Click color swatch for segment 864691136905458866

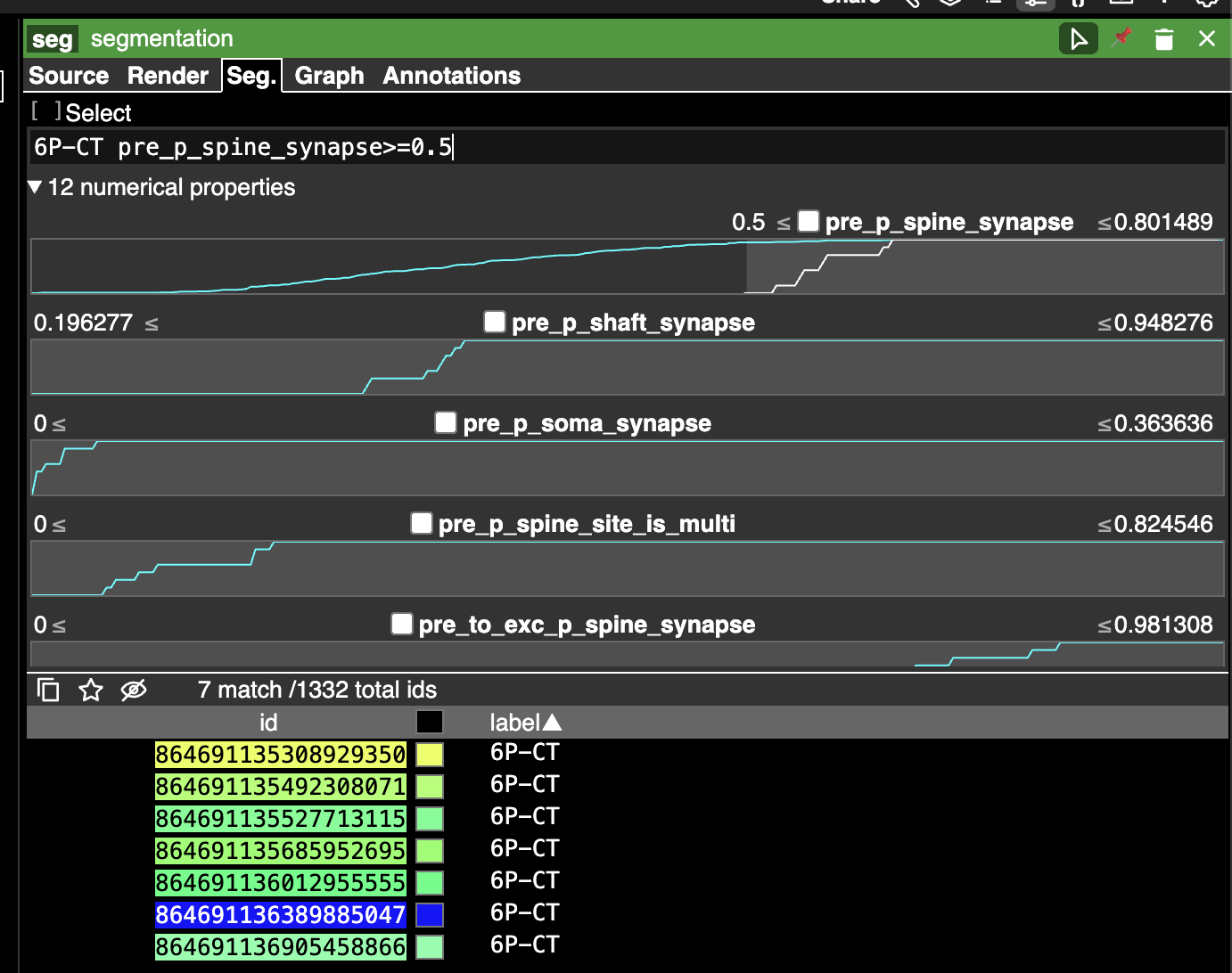point(430,947)
